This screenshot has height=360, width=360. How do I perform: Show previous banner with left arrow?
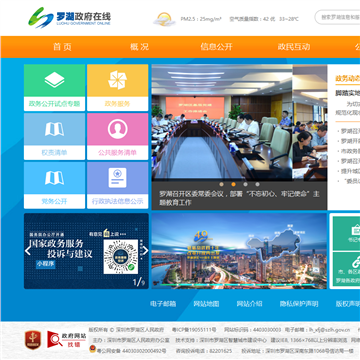[28, 251]
